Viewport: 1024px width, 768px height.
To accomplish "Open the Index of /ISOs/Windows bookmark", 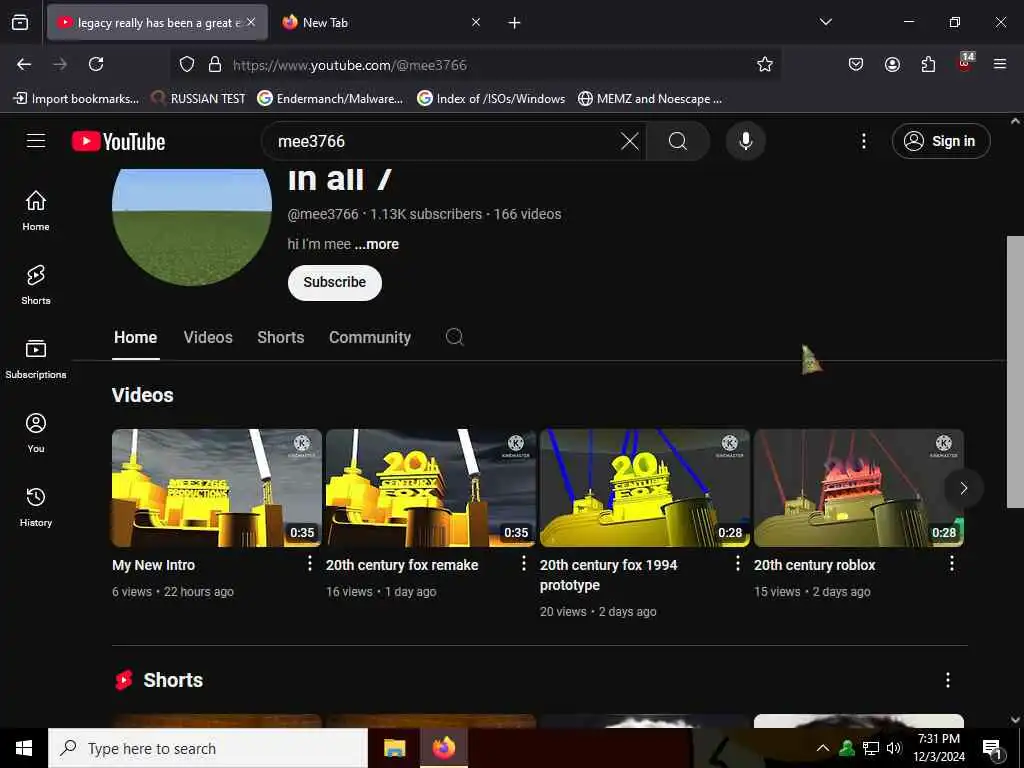I will click(491, 99).
